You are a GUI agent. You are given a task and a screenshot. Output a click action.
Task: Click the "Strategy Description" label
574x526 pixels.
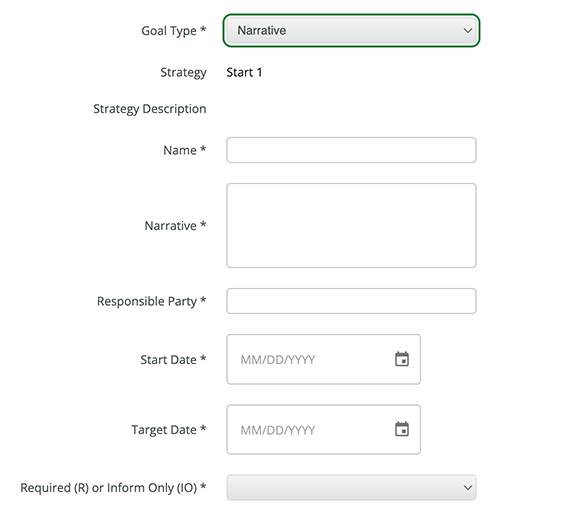click(x=150, y=109)
